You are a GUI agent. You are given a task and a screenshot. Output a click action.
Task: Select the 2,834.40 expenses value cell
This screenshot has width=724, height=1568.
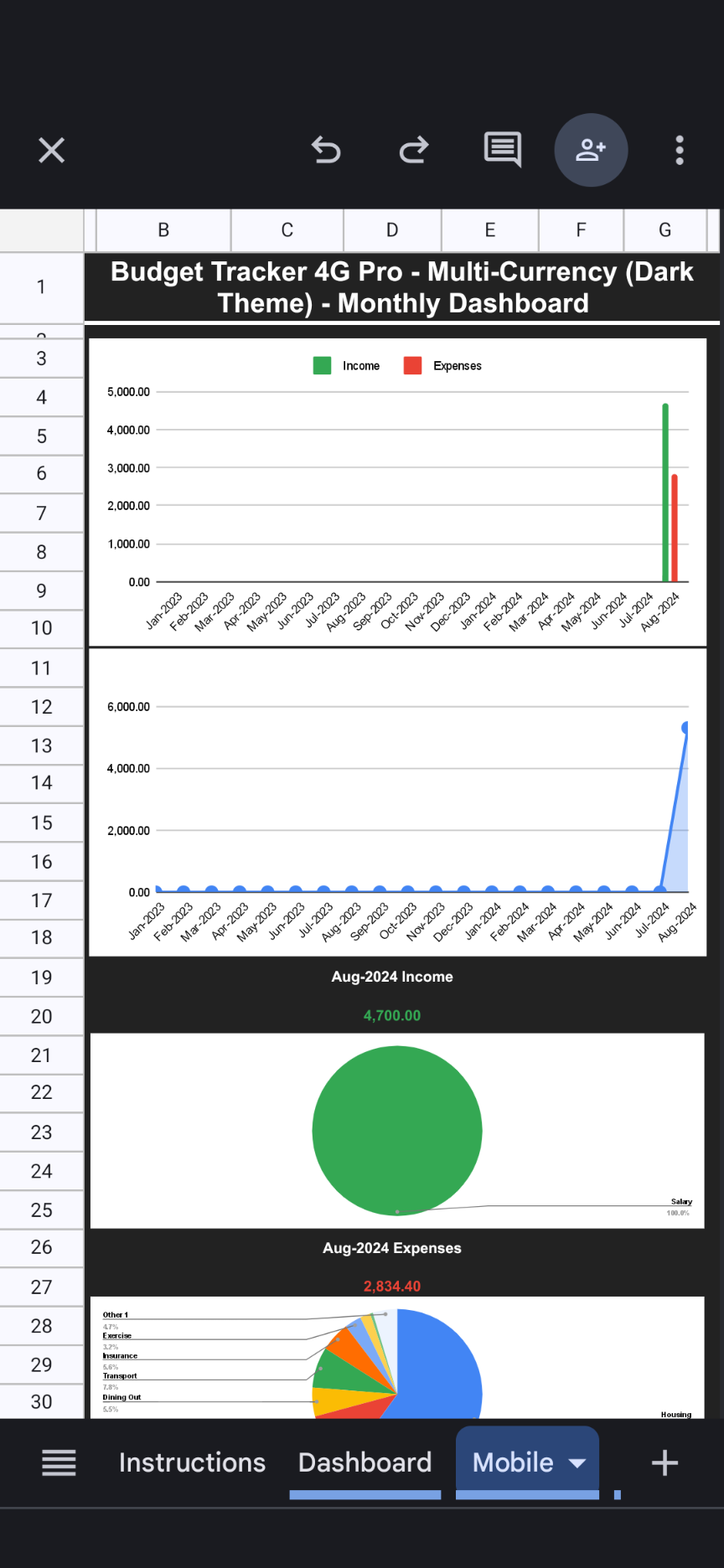392,1286
